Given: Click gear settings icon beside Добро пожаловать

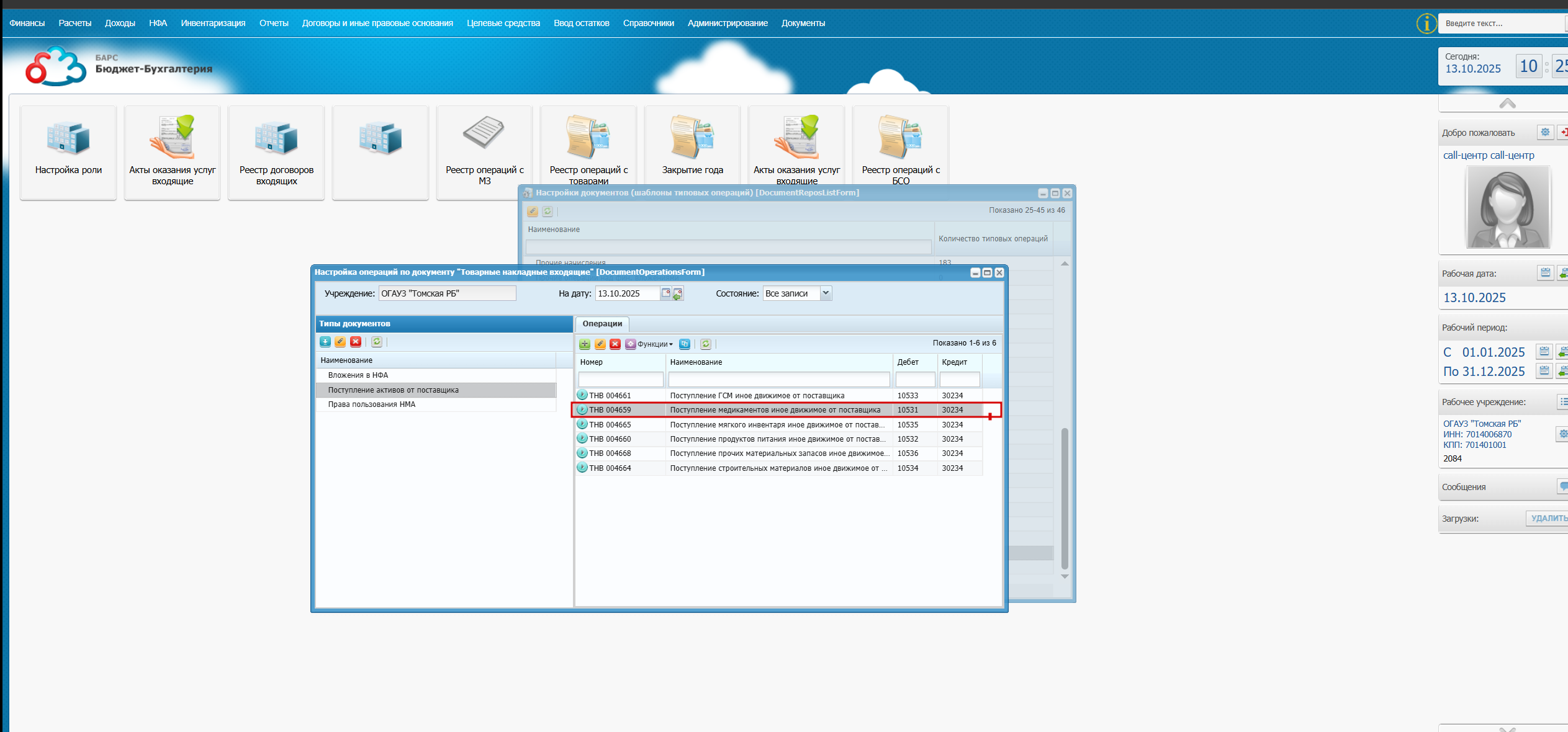Looking at the screenshot, I should (1545, 132).
